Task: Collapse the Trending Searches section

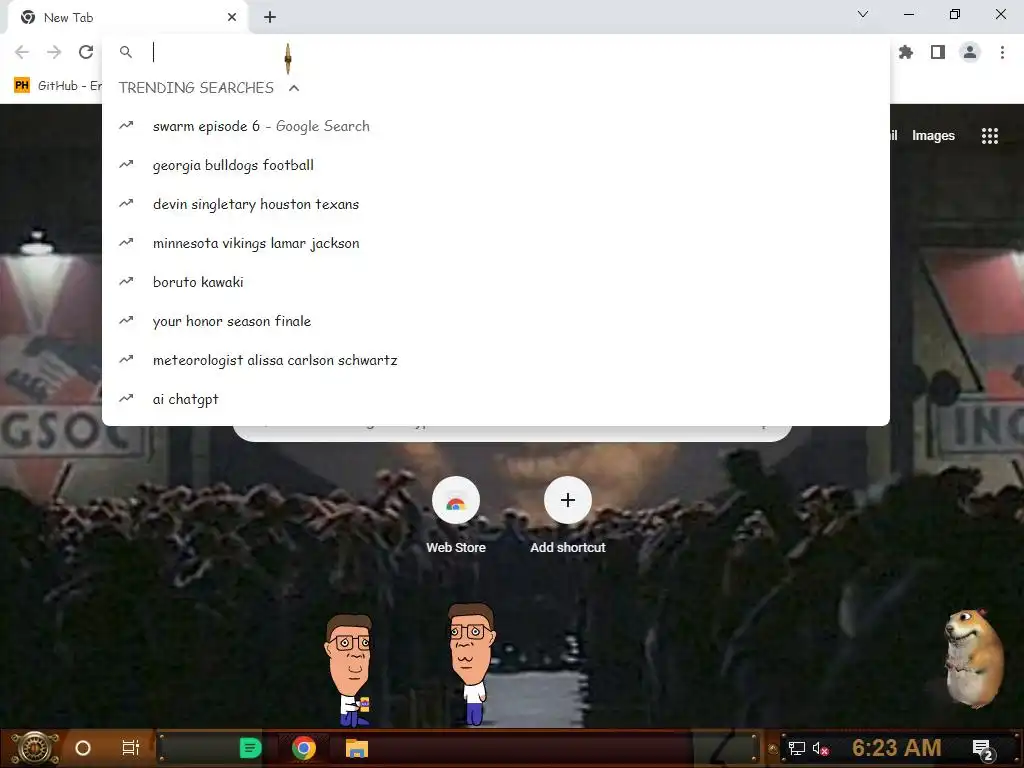Action: coord(294,88)
